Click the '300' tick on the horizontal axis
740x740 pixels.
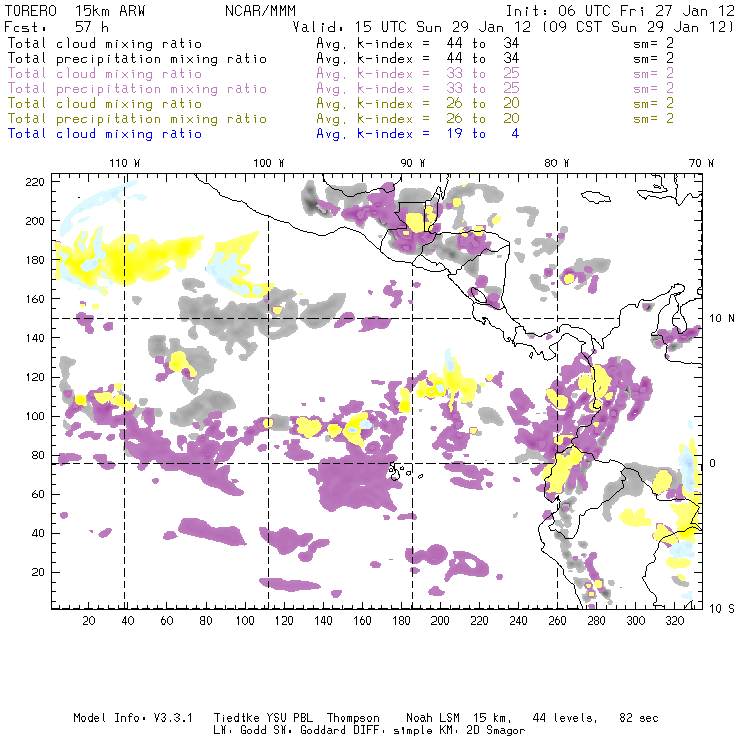[636, 621]
